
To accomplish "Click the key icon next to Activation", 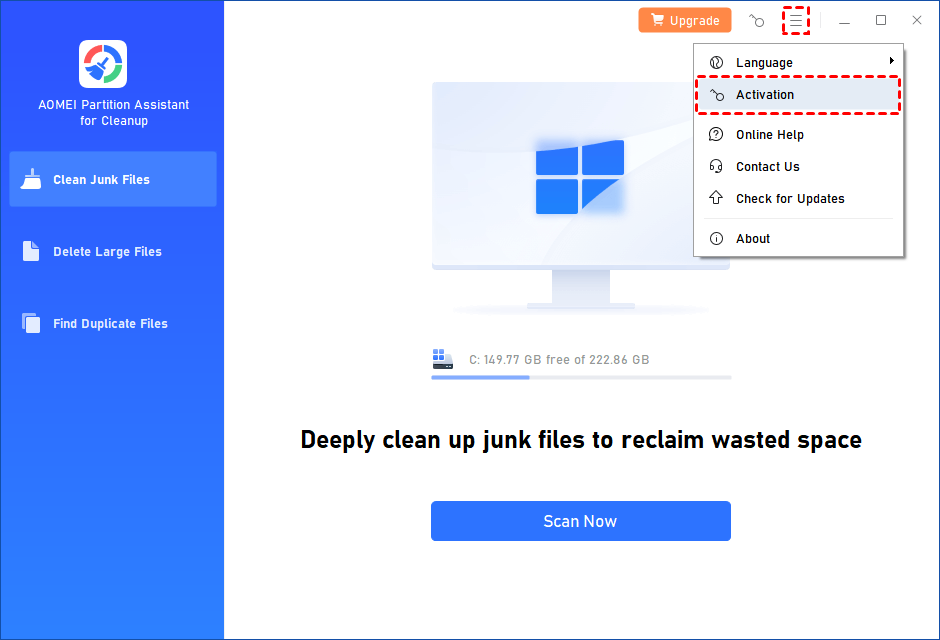I will (x=717, y=95).
